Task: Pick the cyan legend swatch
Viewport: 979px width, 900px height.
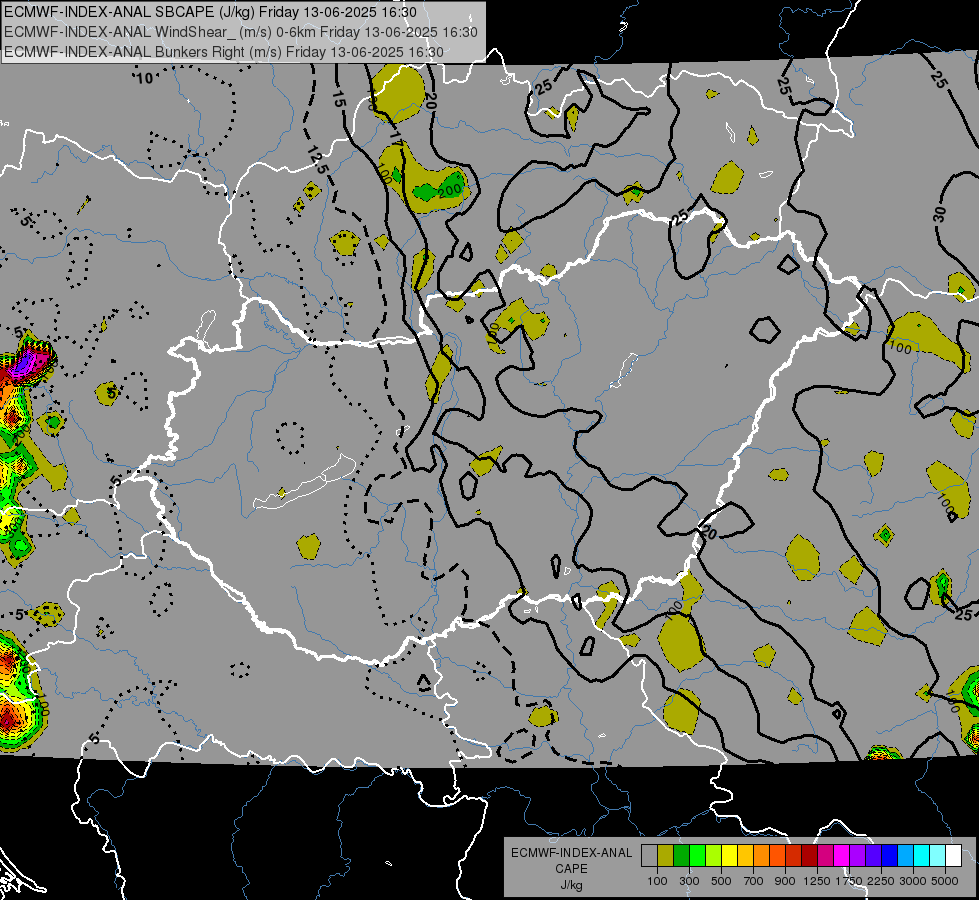Action: coord(922,855)
